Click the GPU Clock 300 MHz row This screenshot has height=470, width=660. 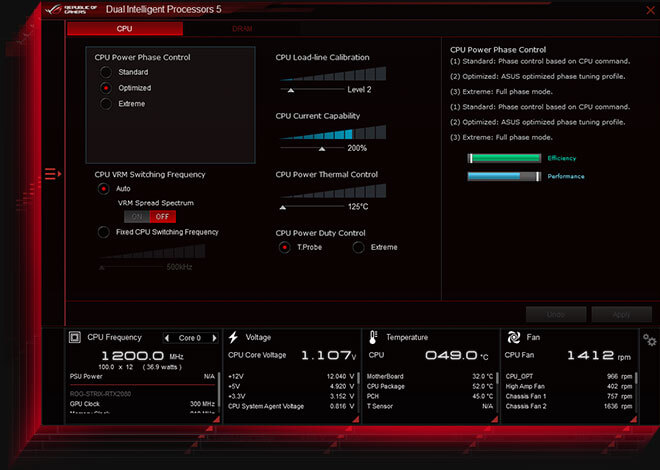pos(142,404)
